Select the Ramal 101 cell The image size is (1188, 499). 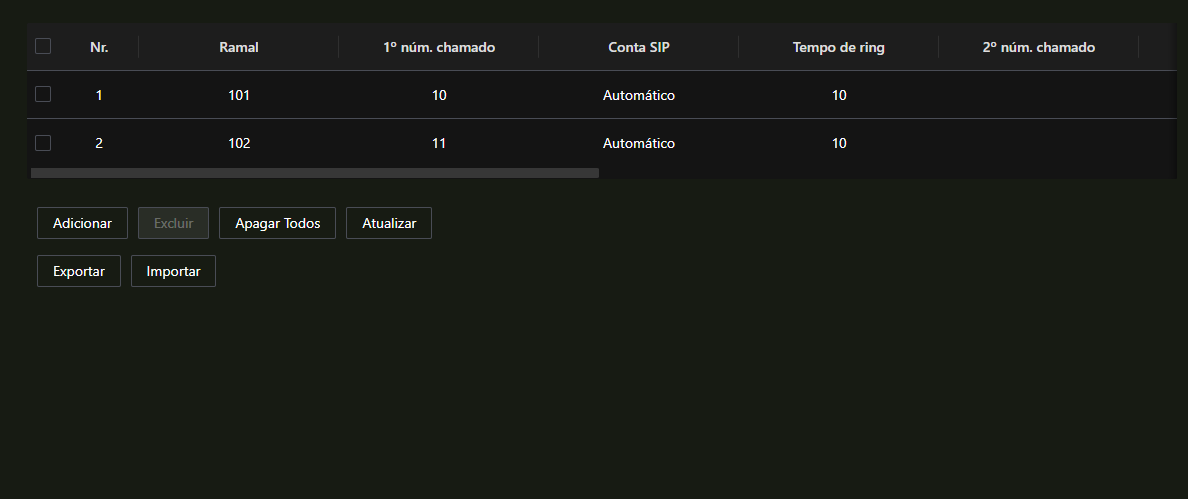(x=239, y=95)
